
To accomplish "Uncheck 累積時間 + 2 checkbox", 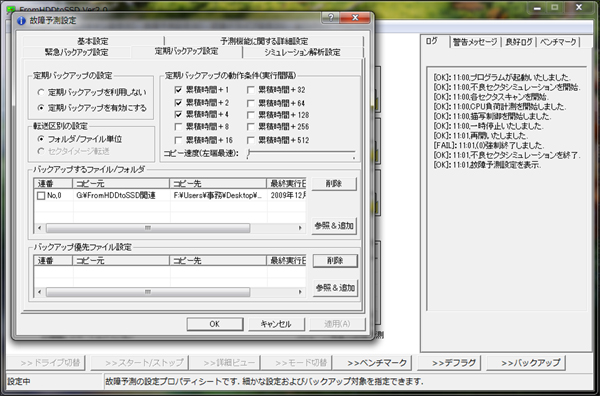I will tap(178, 103).
